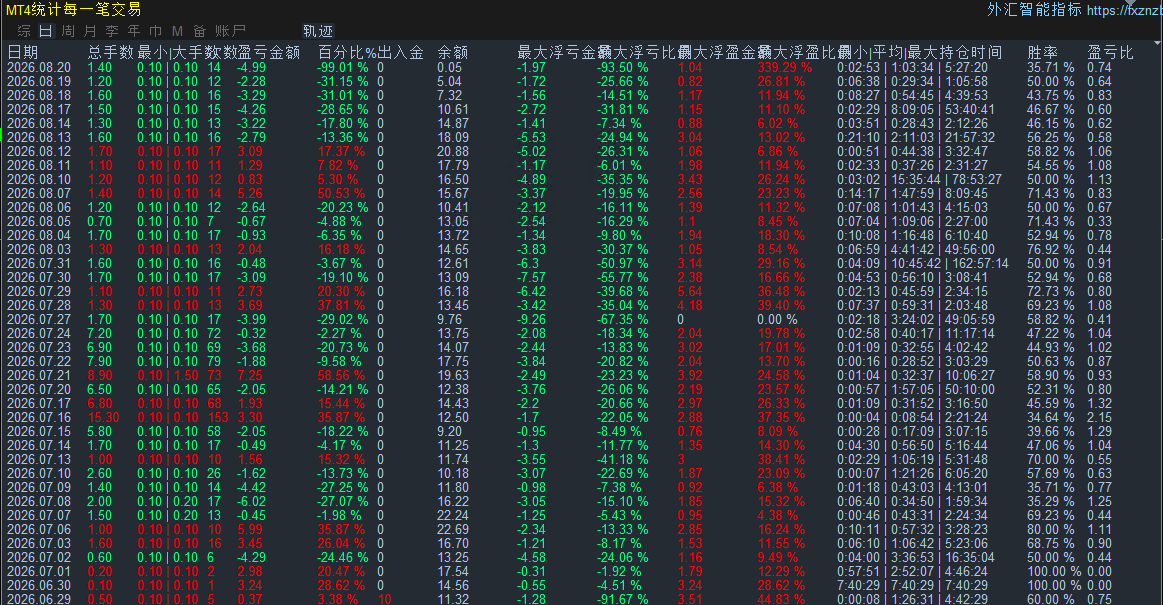The width and height of the screenshot is (1163, 605).
Task: Click the 余额 column header
Action: (x=452, y=53)
